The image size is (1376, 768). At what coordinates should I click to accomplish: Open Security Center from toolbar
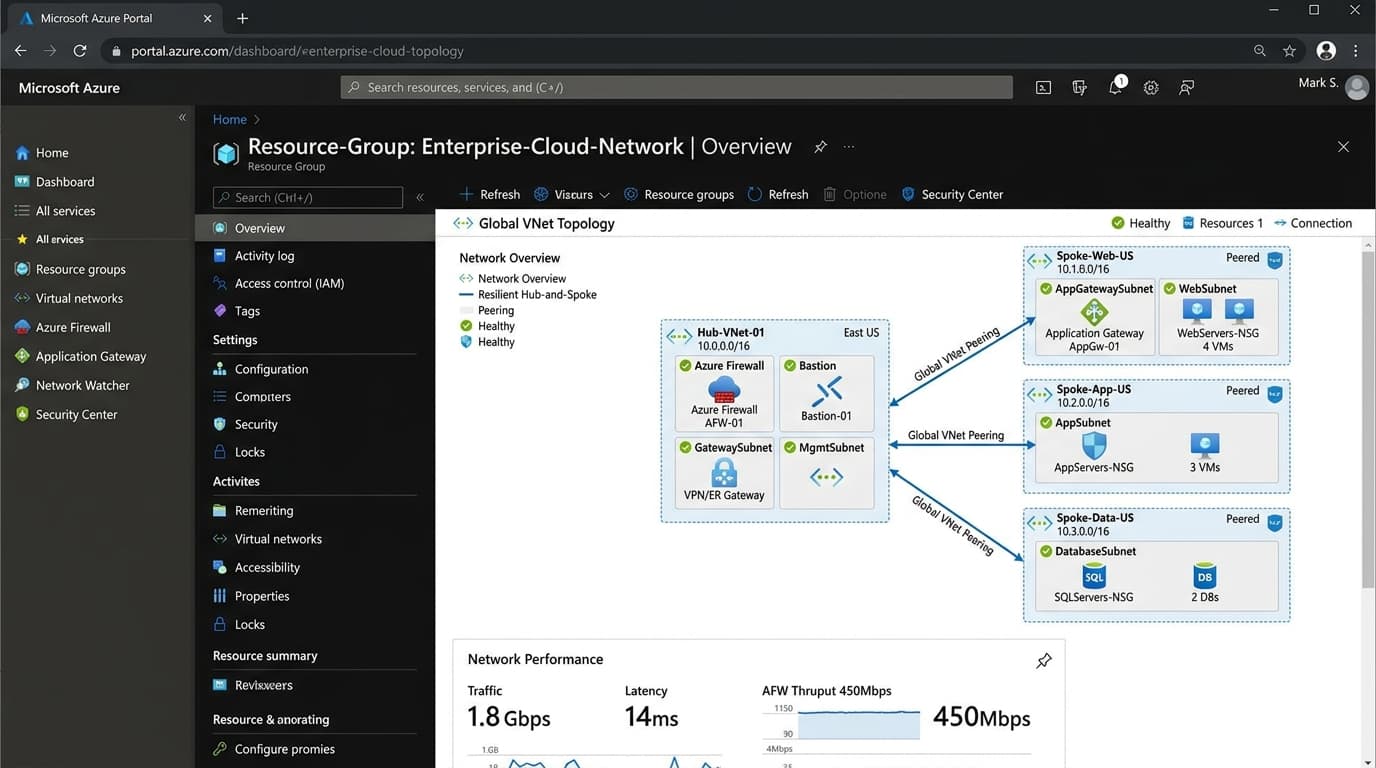pyautogui.click(x=952, y=194)
